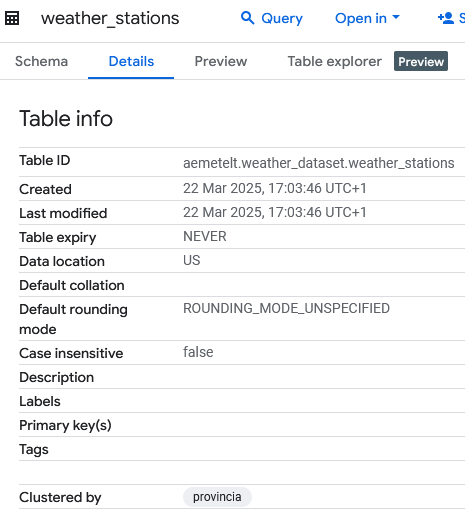The image size is (465, 522).
Task: Click the weather_stations table title
Action: point(110,18)
